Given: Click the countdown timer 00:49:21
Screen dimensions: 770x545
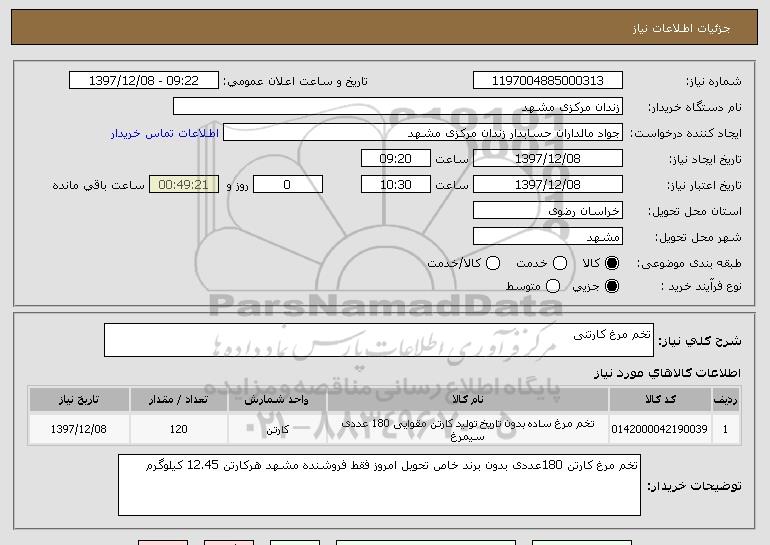Looking at the screenshot, I should point(184,185).
